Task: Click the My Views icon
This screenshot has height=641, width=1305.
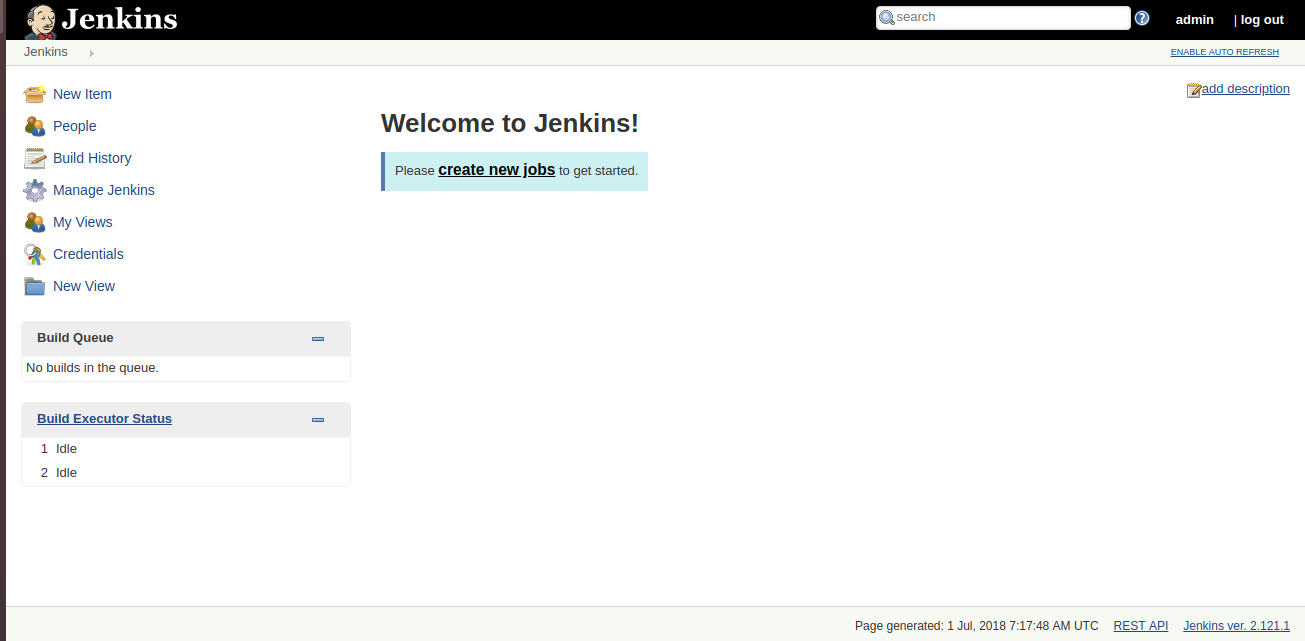Action: point(35,222)
